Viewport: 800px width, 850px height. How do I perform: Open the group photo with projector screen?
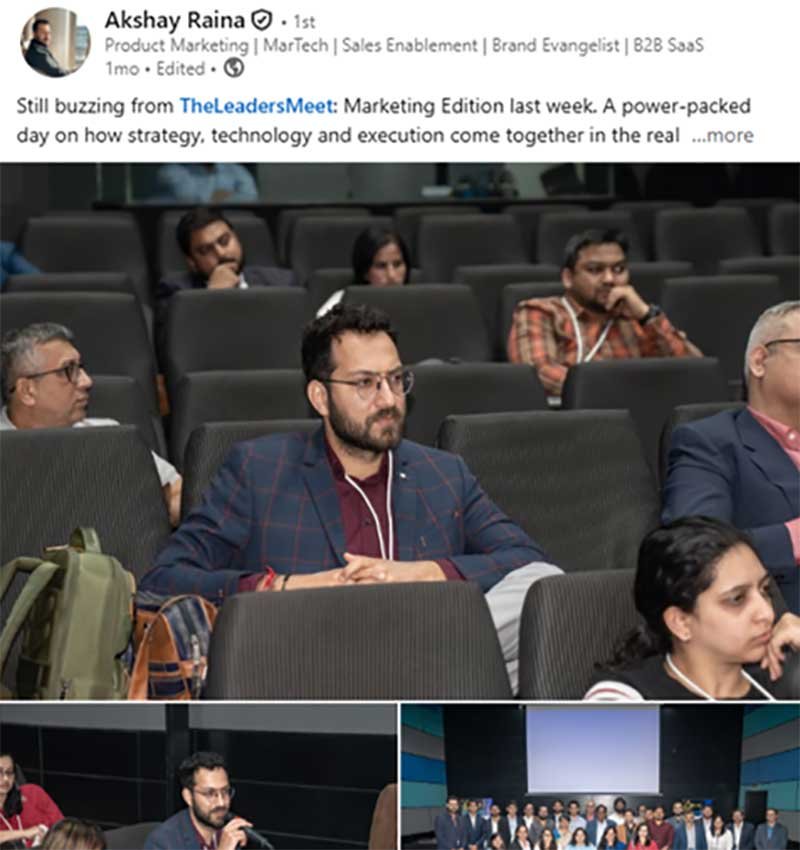pyautogui.click(x=601, y=777)
